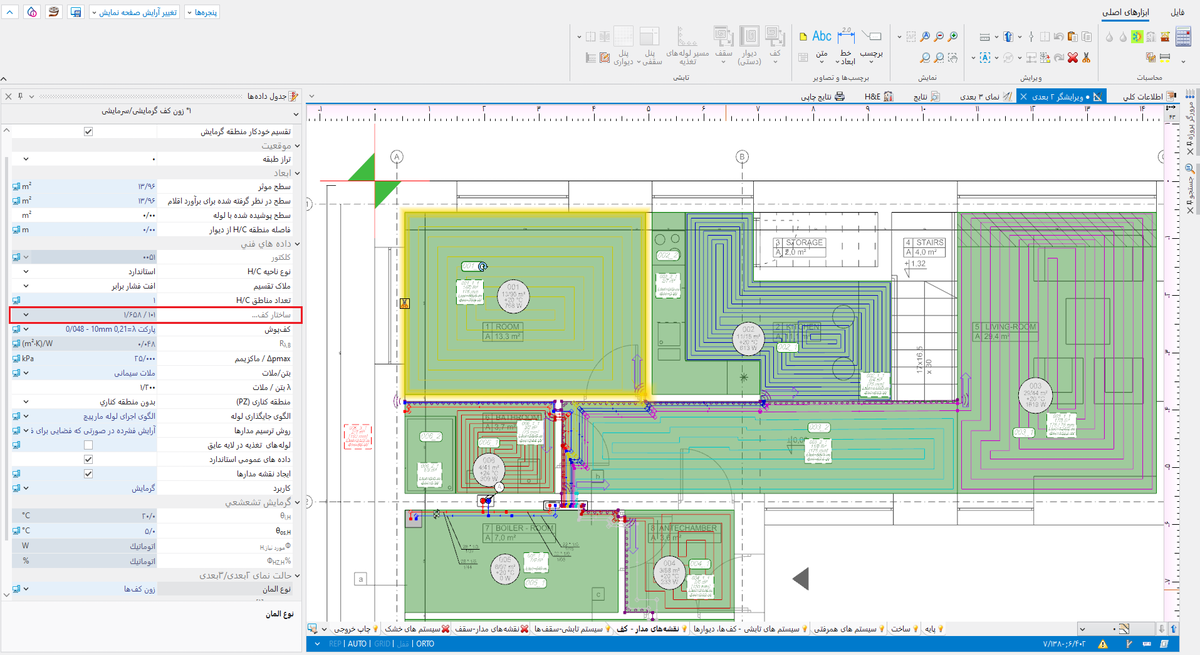This screenshot has width=1200, height=655.
Task: Toggle ORTO mode in status bar
Action: 424,644
